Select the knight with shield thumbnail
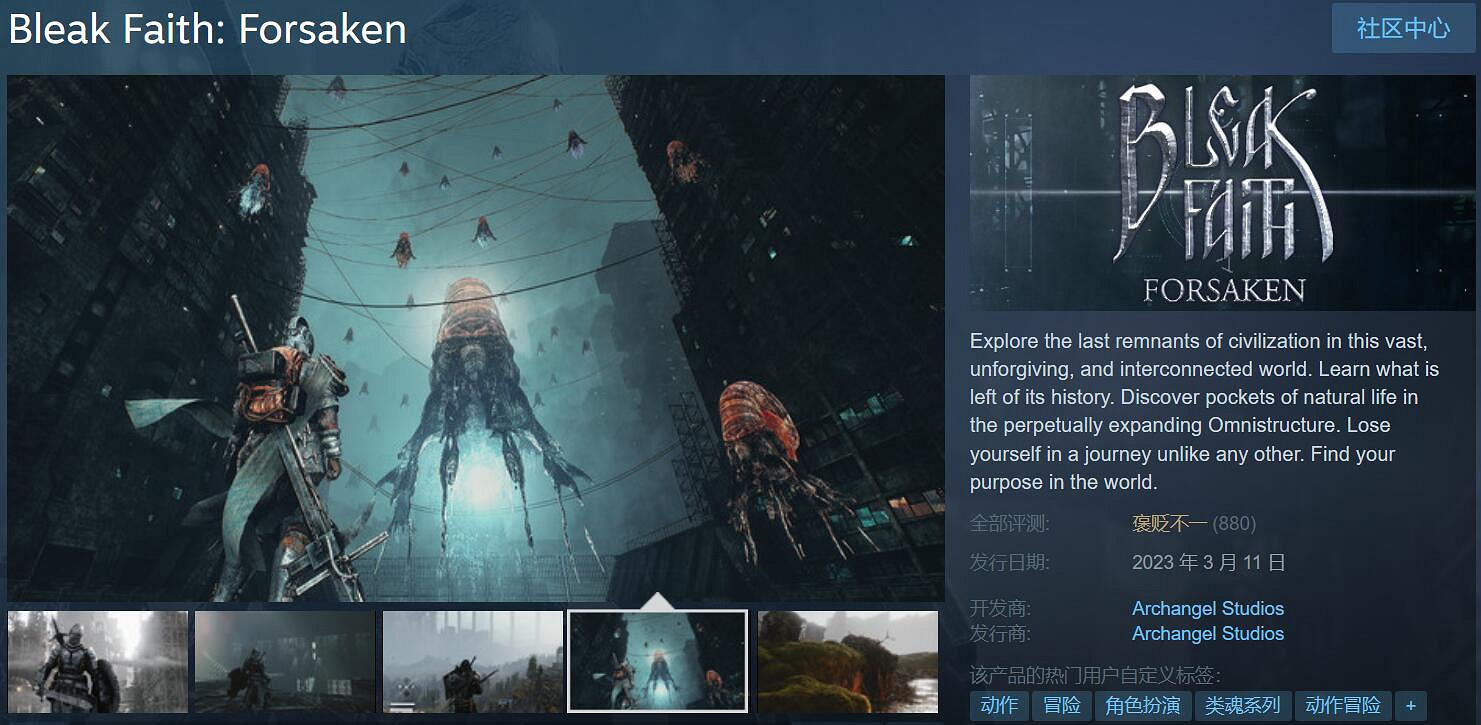This screenshot has height=725, width=1481. point(98,661)
